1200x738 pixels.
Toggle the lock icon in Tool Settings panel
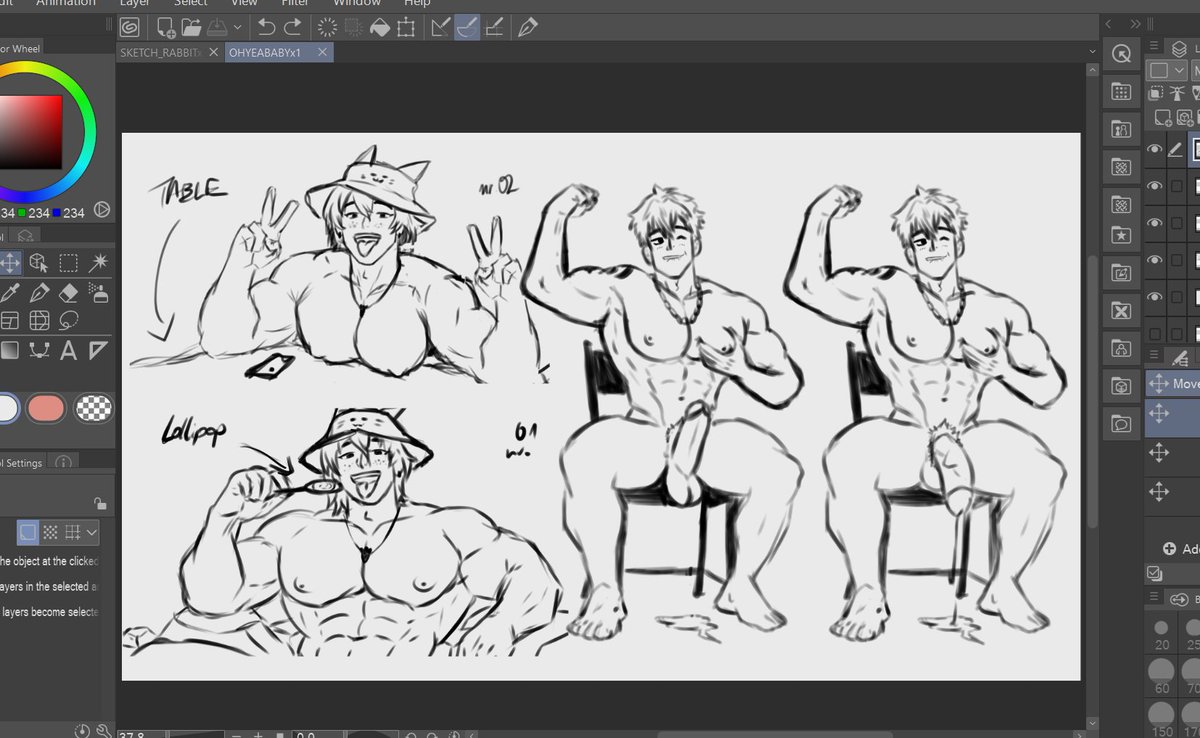point(100,503)
